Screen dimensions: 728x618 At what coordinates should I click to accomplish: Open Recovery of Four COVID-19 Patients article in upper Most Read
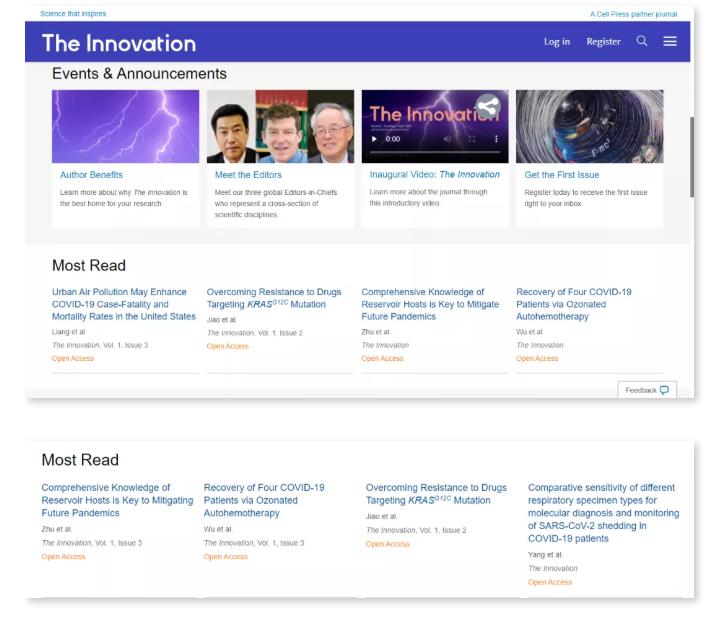click(574, 304)
